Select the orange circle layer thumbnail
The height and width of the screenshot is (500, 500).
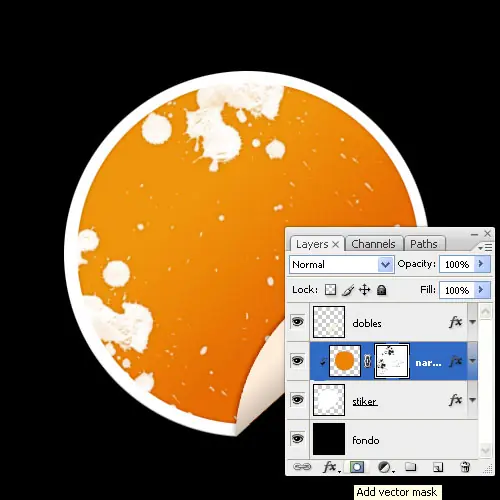coord(345,361)
